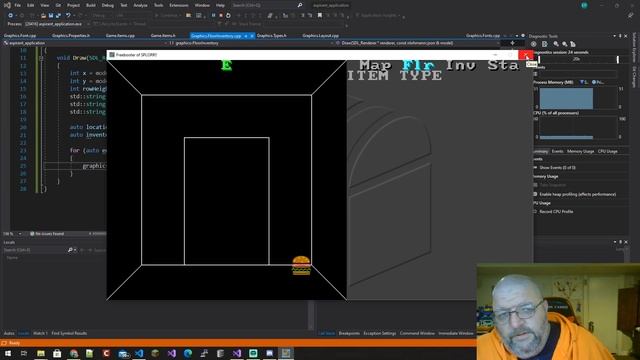The height and width of the screenshot is (360, 640).
Task: Restart debugging with the circular arrow icon
Action: point(228,16)
